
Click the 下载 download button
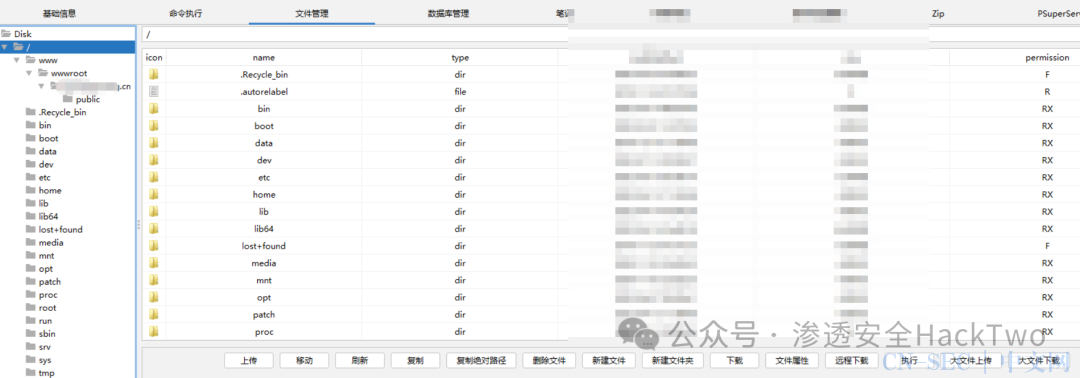[734, 360]
